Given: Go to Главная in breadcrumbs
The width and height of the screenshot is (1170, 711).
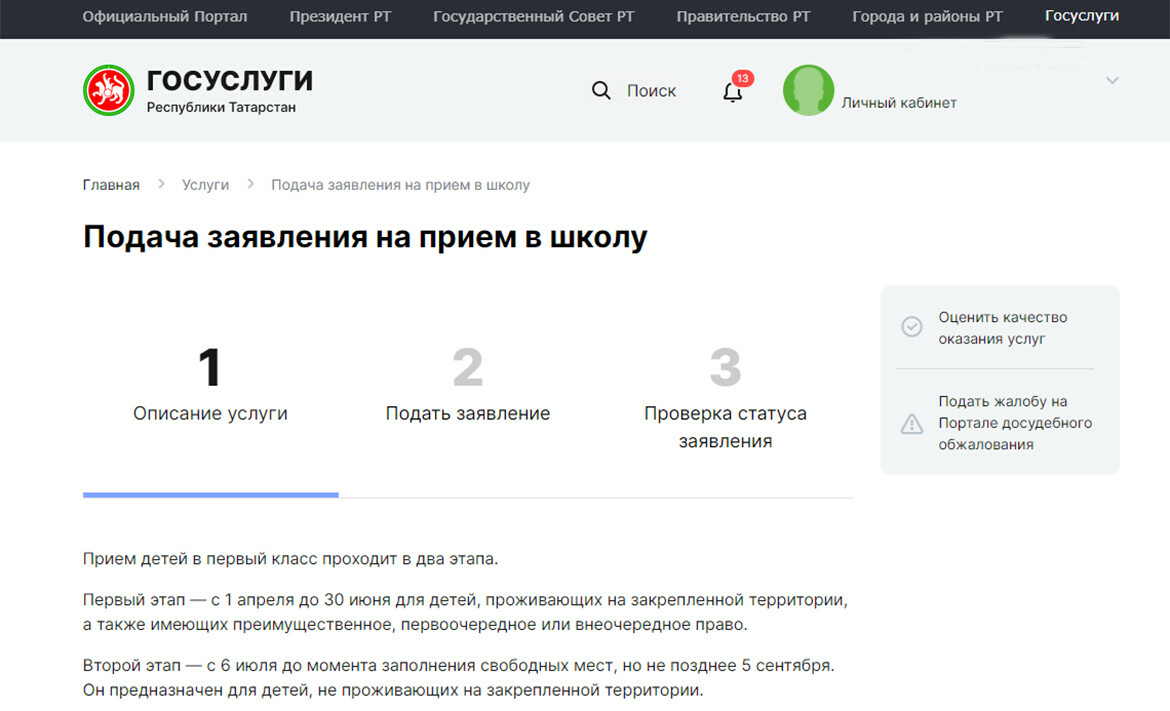Looking at the screenshot, I should (x=111, y=185).
